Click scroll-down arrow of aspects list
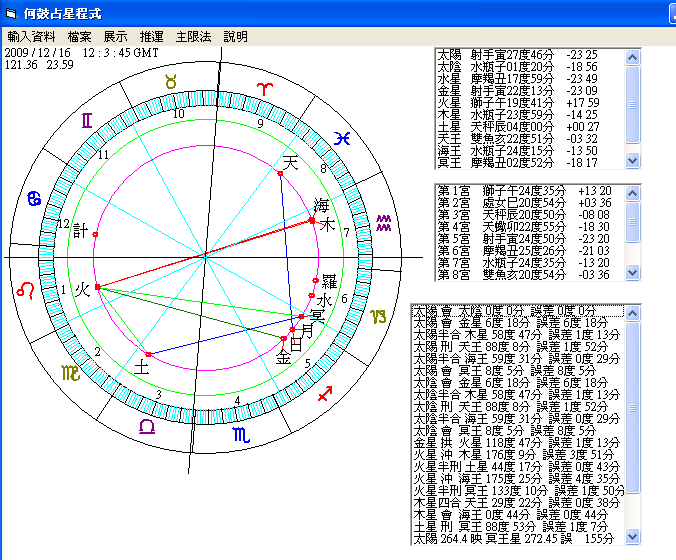Screen dimensions: 676x560 click(632, 537)
